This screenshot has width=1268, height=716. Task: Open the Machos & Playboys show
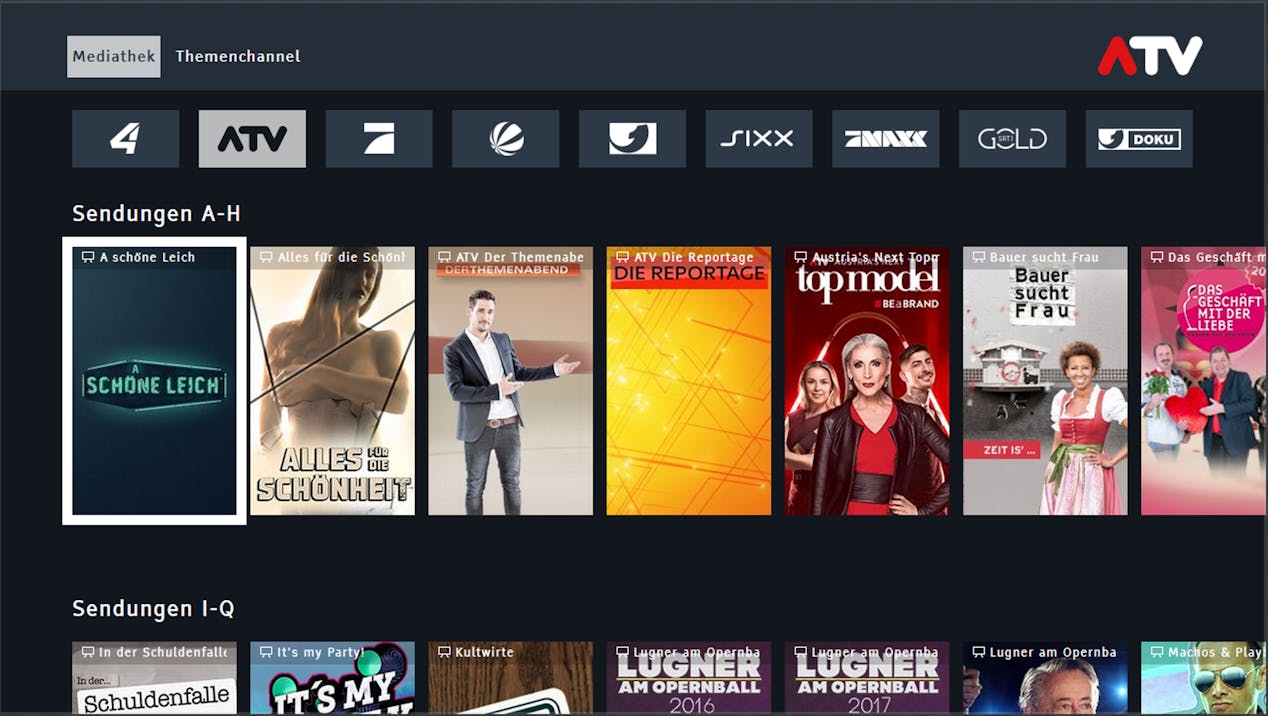coord(1204,678)
